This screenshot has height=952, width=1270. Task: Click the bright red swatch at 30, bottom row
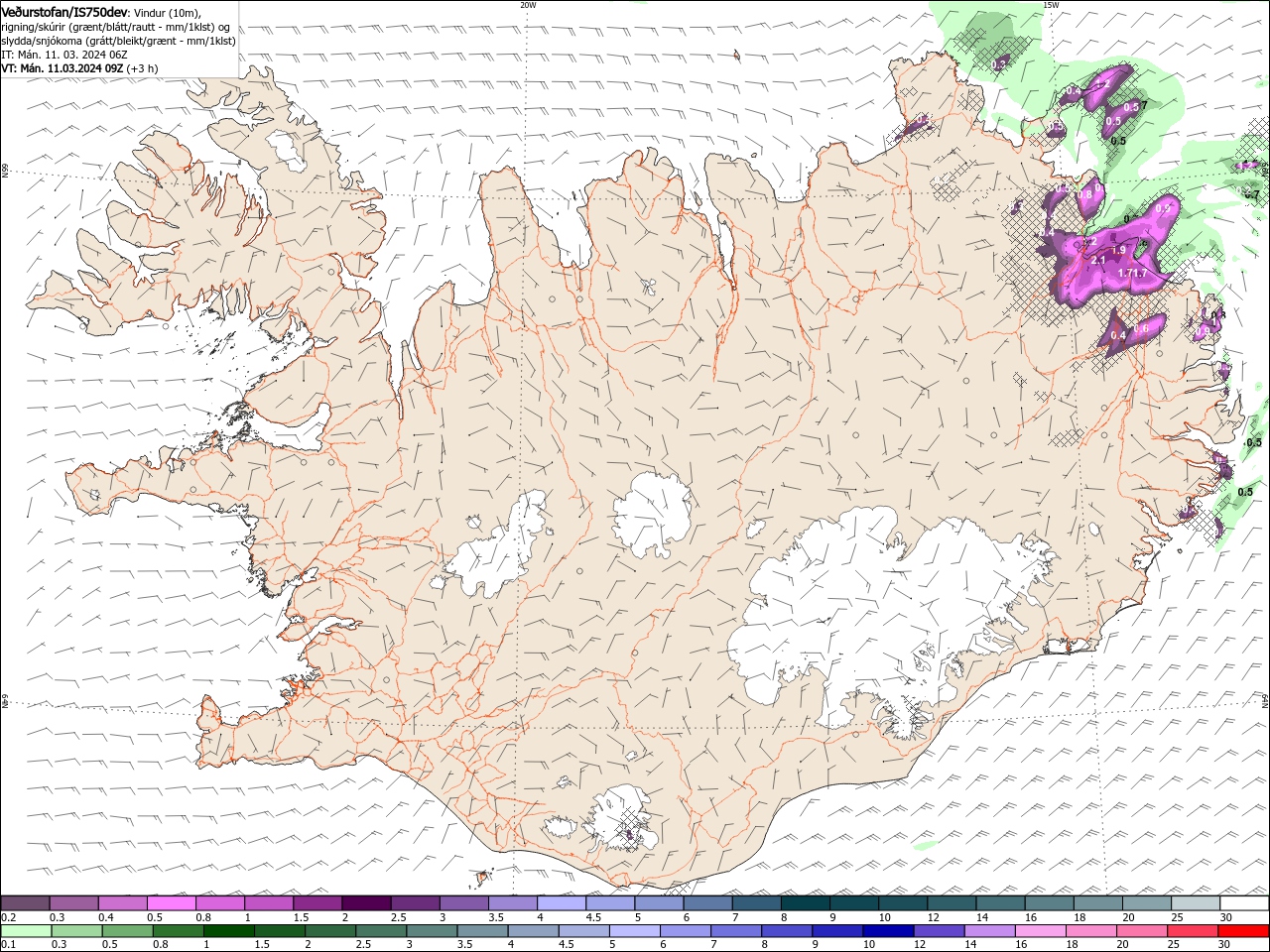click(1244, 931)
